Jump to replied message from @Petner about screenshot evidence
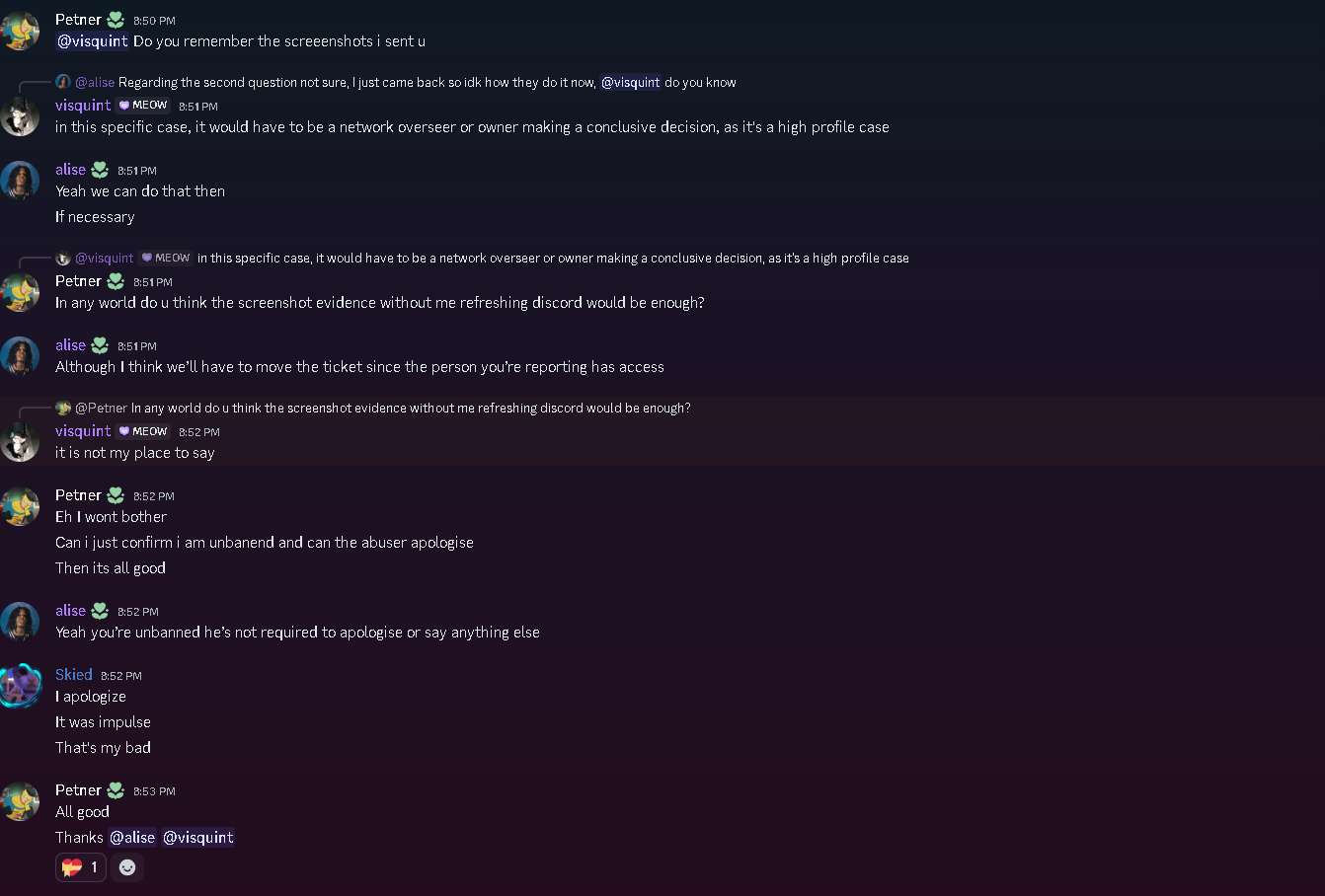Screen dimensions: 1325x896 [411, 409]
